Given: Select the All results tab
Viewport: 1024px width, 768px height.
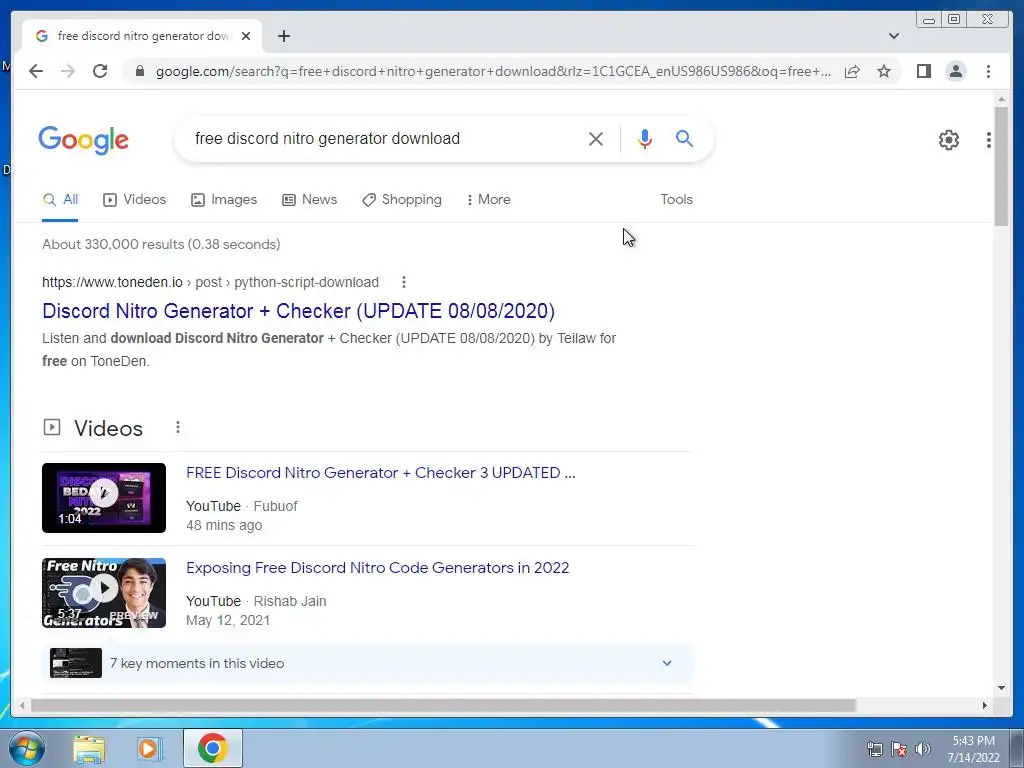Looking at the screenshot, I should point(60,200).
